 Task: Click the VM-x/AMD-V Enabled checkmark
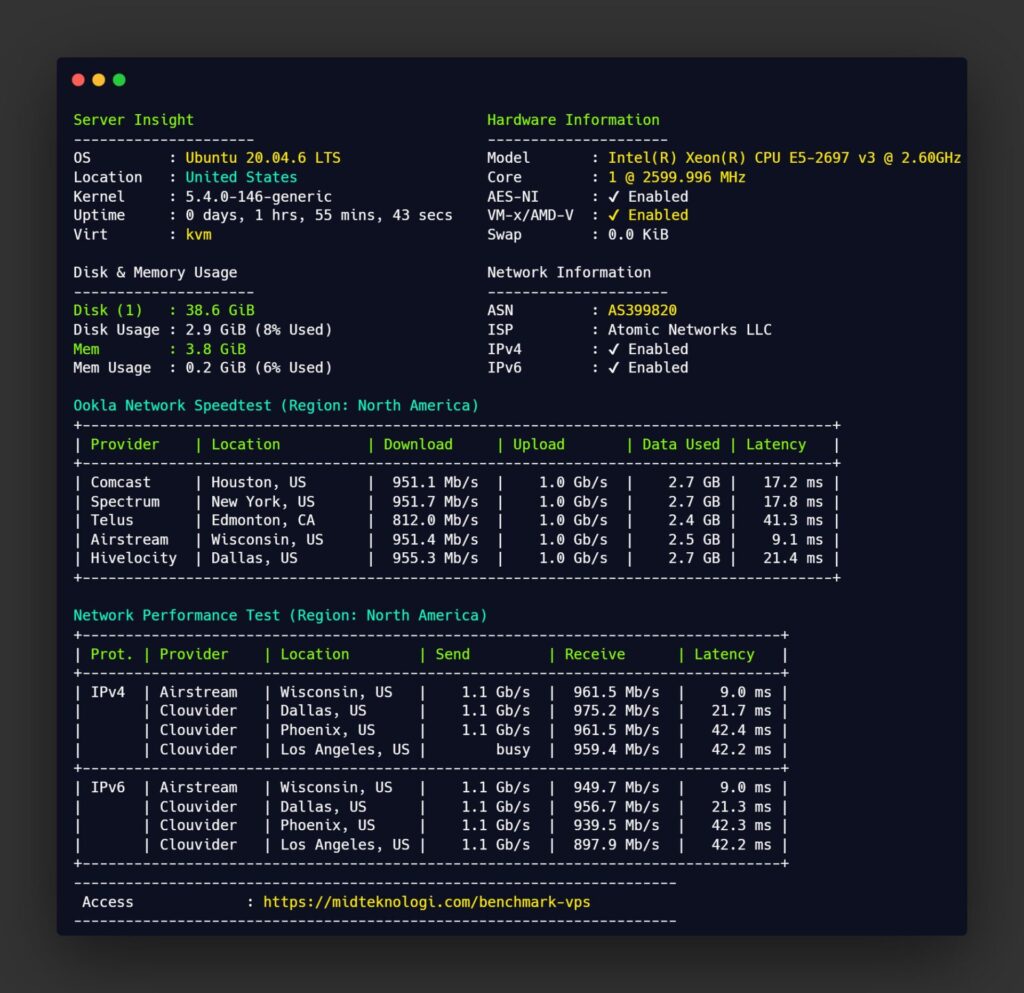[614, 215]
